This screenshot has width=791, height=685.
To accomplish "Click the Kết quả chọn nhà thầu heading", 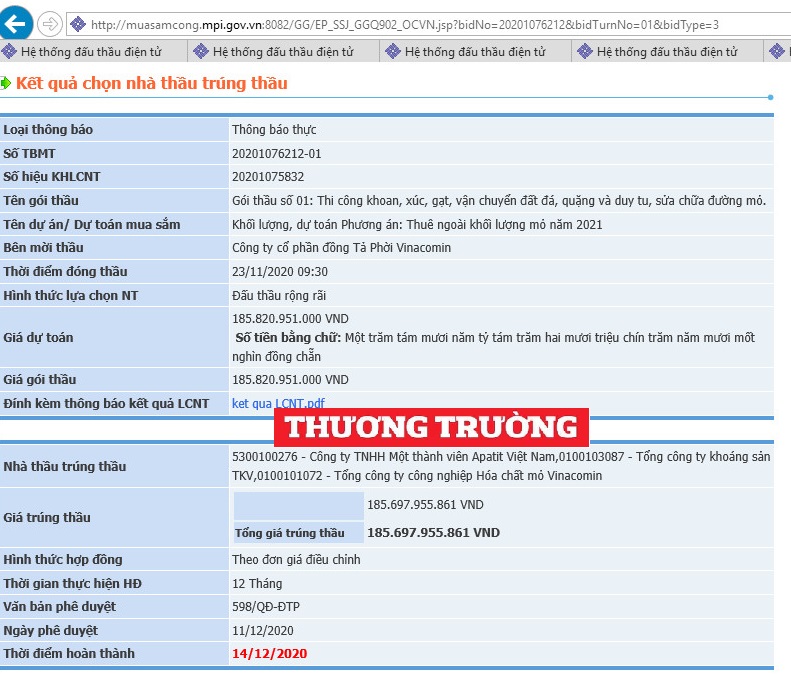I will tap(152, 83).
